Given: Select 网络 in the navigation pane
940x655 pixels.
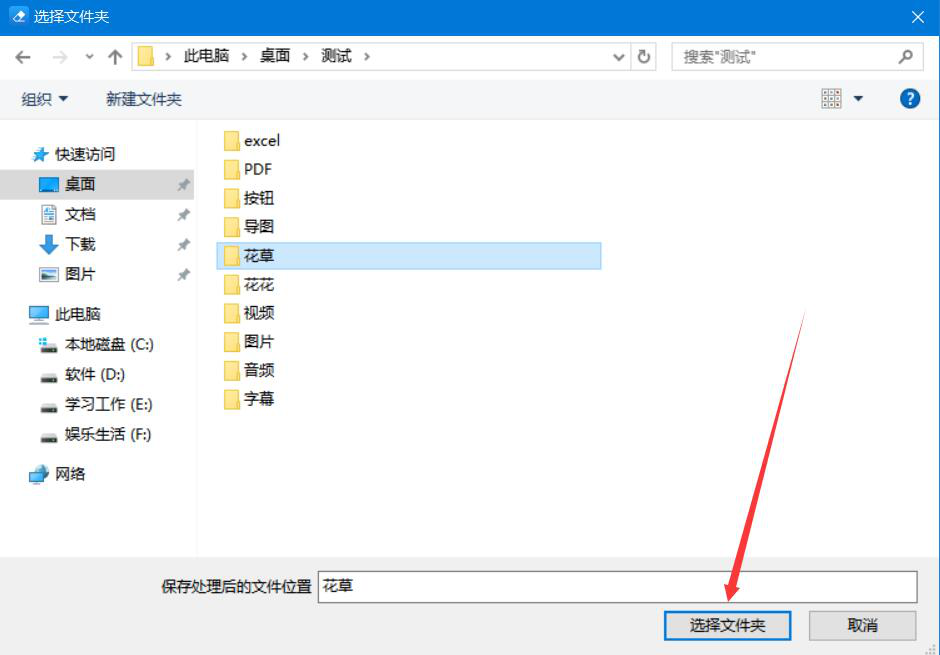Looking at the screenshot, I should [57, 474].
